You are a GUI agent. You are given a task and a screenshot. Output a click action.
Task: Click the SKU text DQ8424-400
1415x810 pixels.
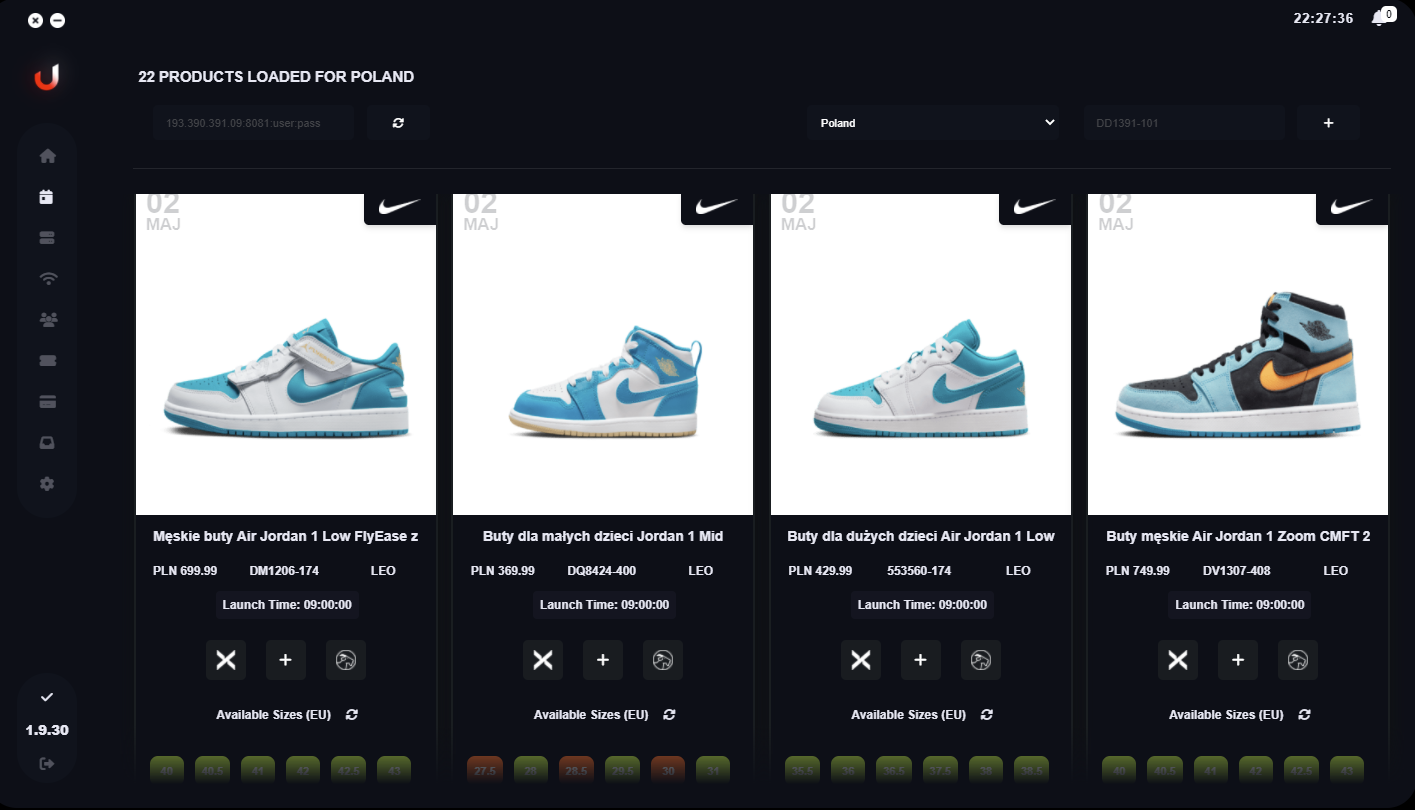[602, 571]
